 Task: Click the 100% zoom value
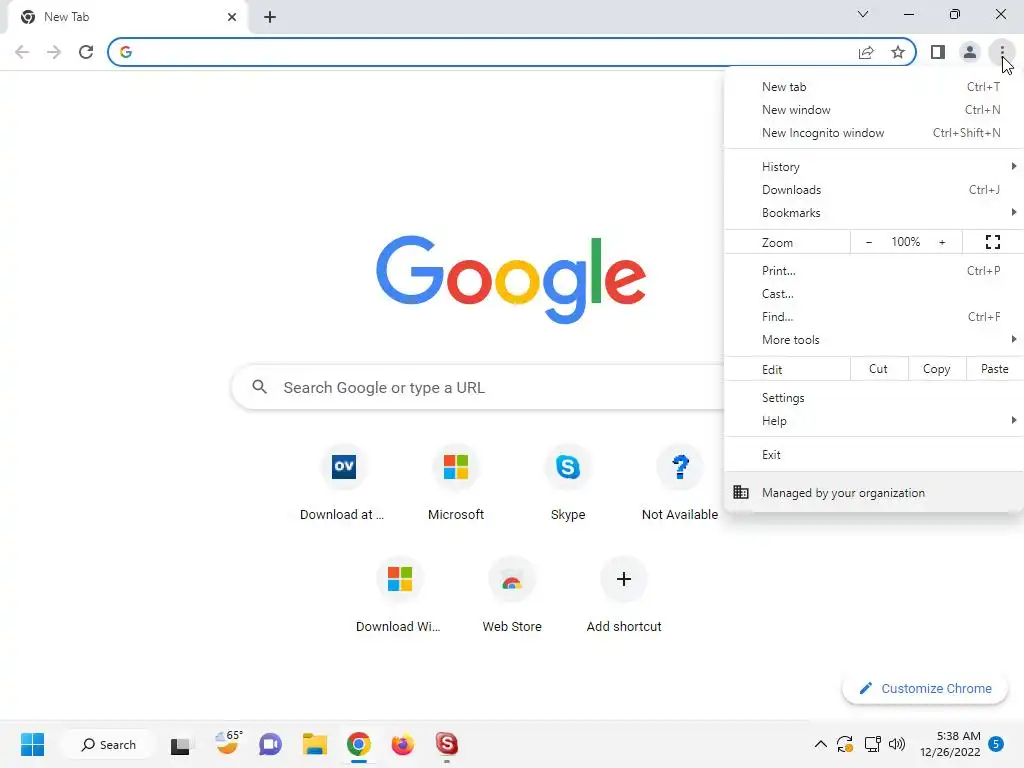click(x=905, y=242)
